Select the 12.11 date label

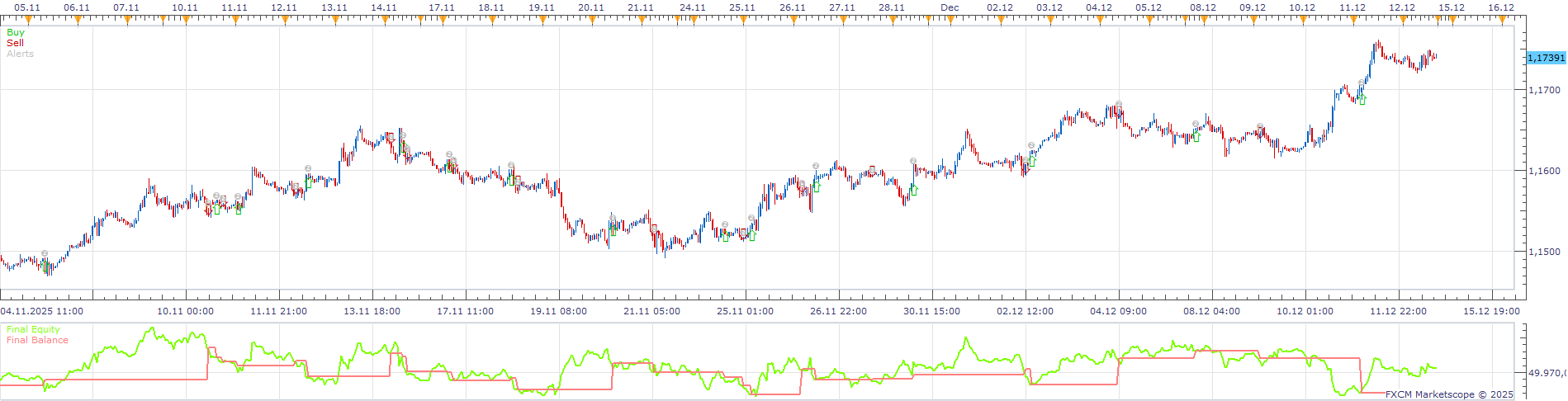pyautogui.click(x=284, y=7)
